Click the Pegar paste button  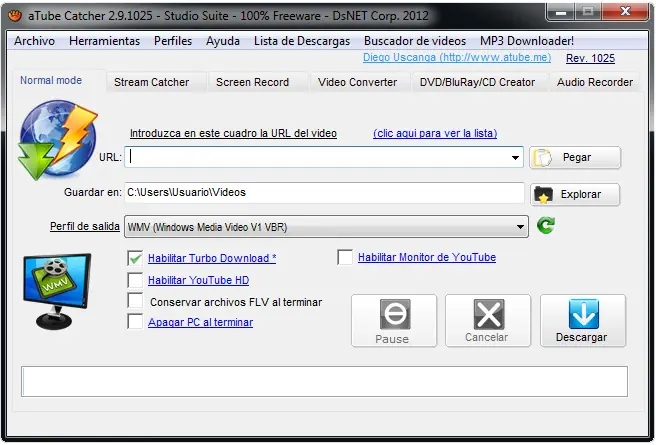[575, 158]
